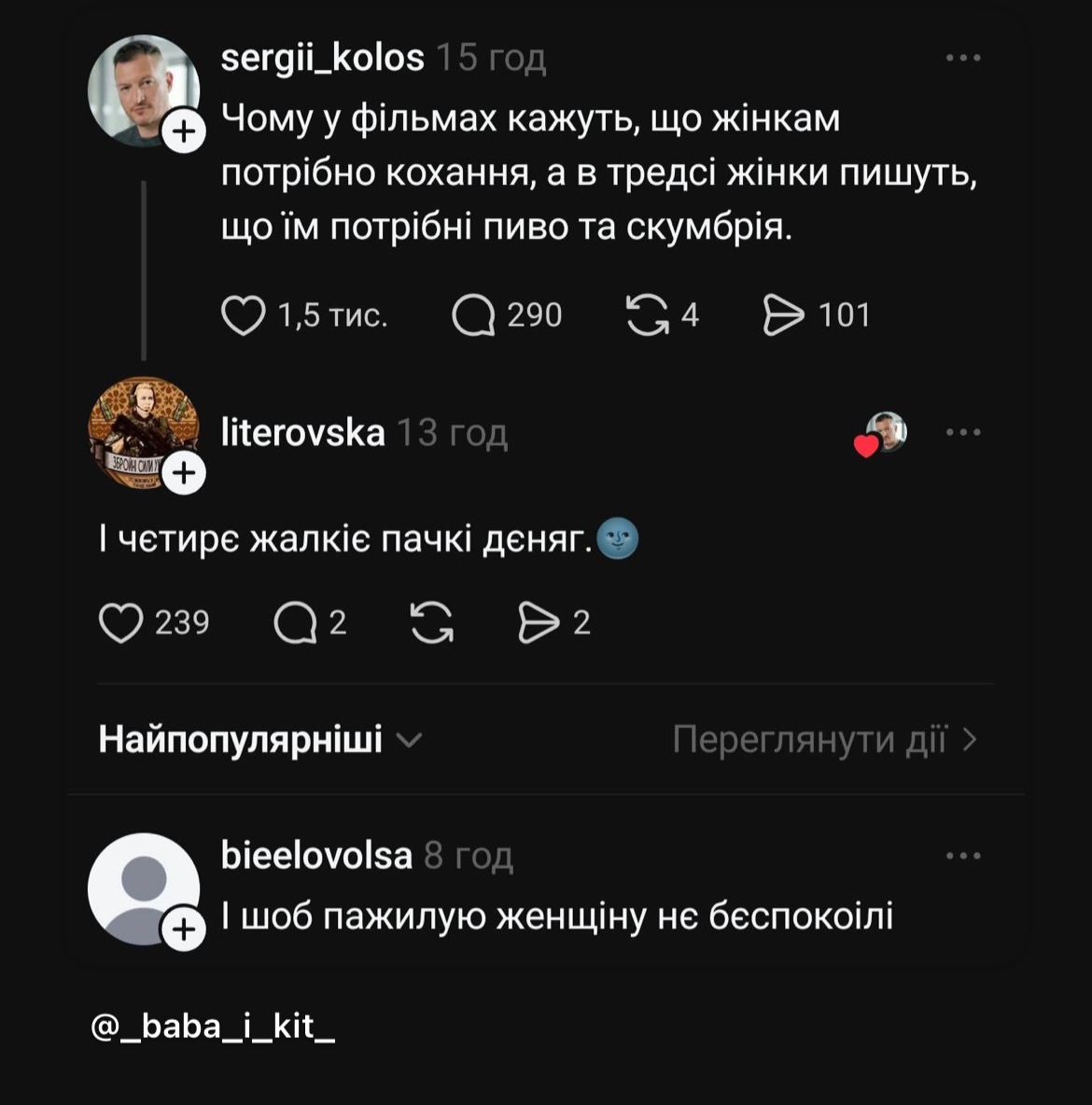The width and height of the screenshot is (1092, 1105).
Task: Open sergii_kolos profile by username
Action: (x=322, y=58)
